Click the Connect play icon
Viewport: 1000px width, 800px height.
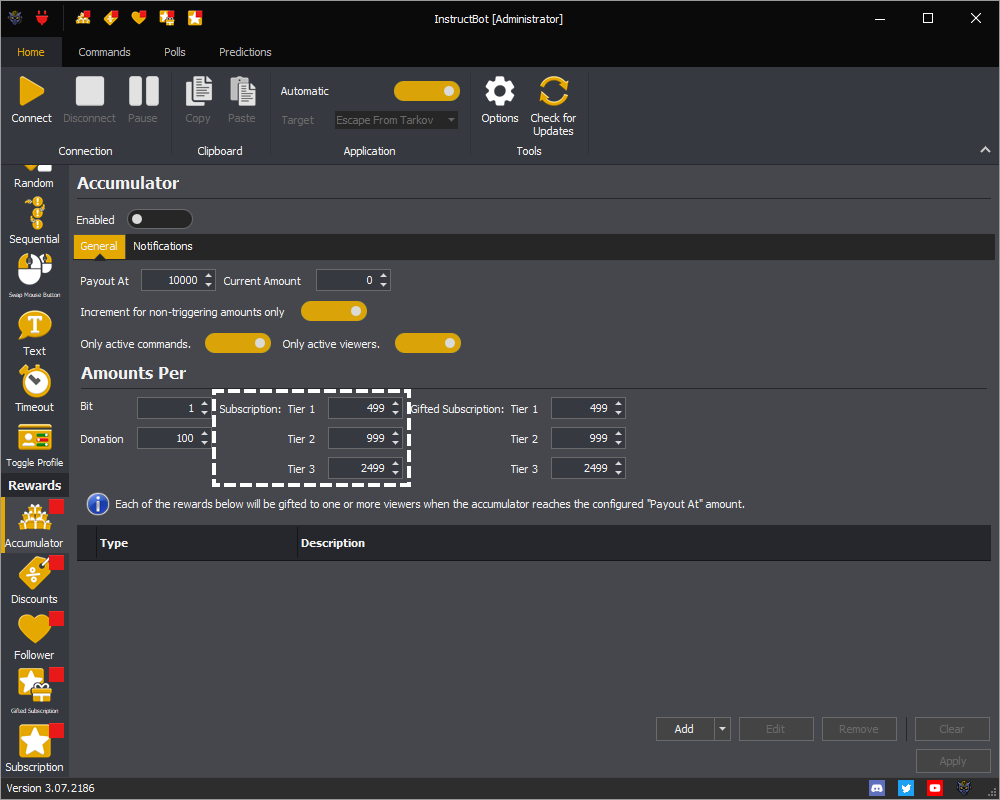tap(31, 91)
